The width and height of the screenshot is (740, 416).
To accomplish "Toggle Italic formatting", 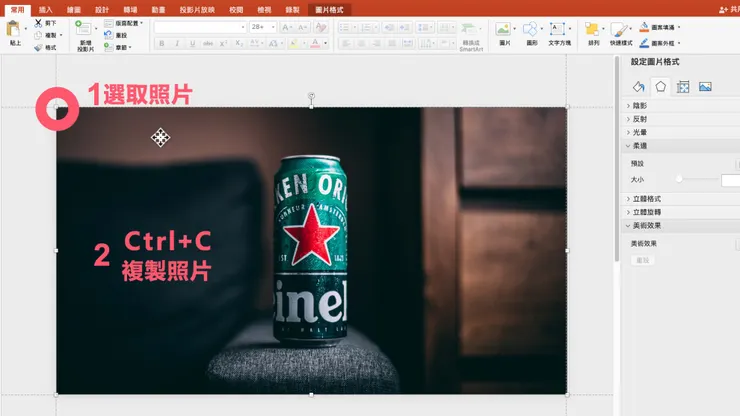I will (x=177, y=43).
